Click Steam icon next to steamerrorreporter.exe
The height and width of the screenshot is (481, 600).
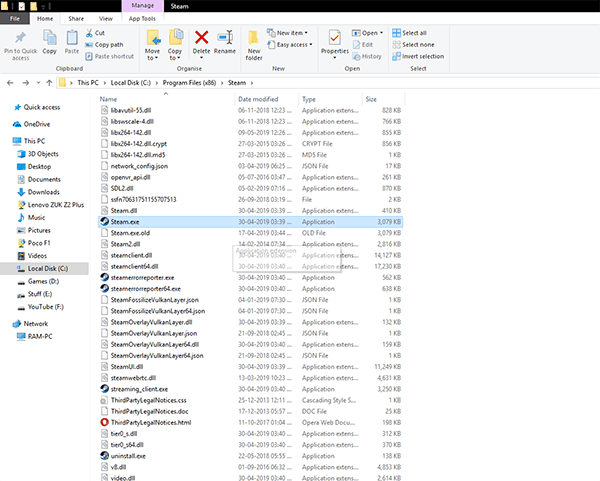coord(104,277)
